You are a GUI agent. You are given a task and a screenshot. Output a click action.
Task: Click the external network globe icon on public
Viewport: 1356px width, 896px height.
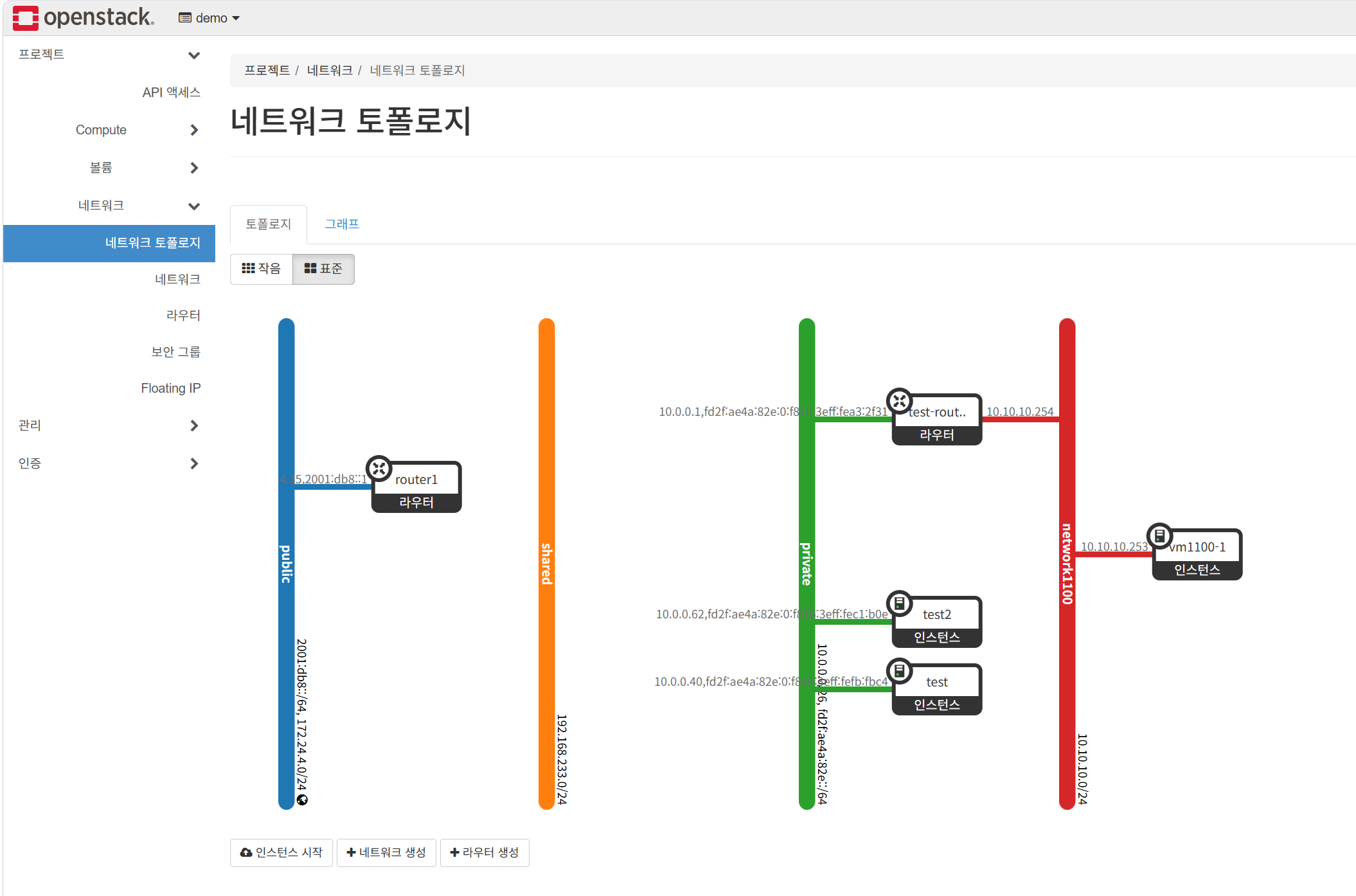(302, 800)
